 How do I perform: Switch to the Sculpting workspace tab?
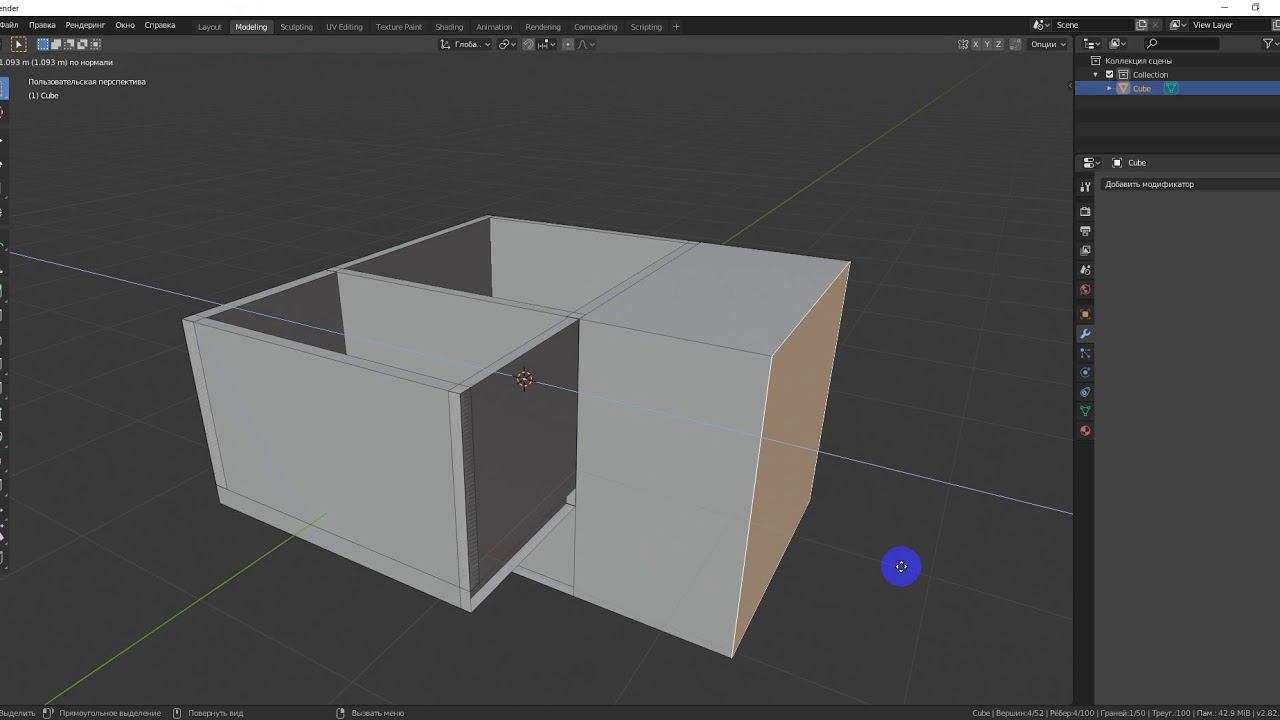(296, 27)
